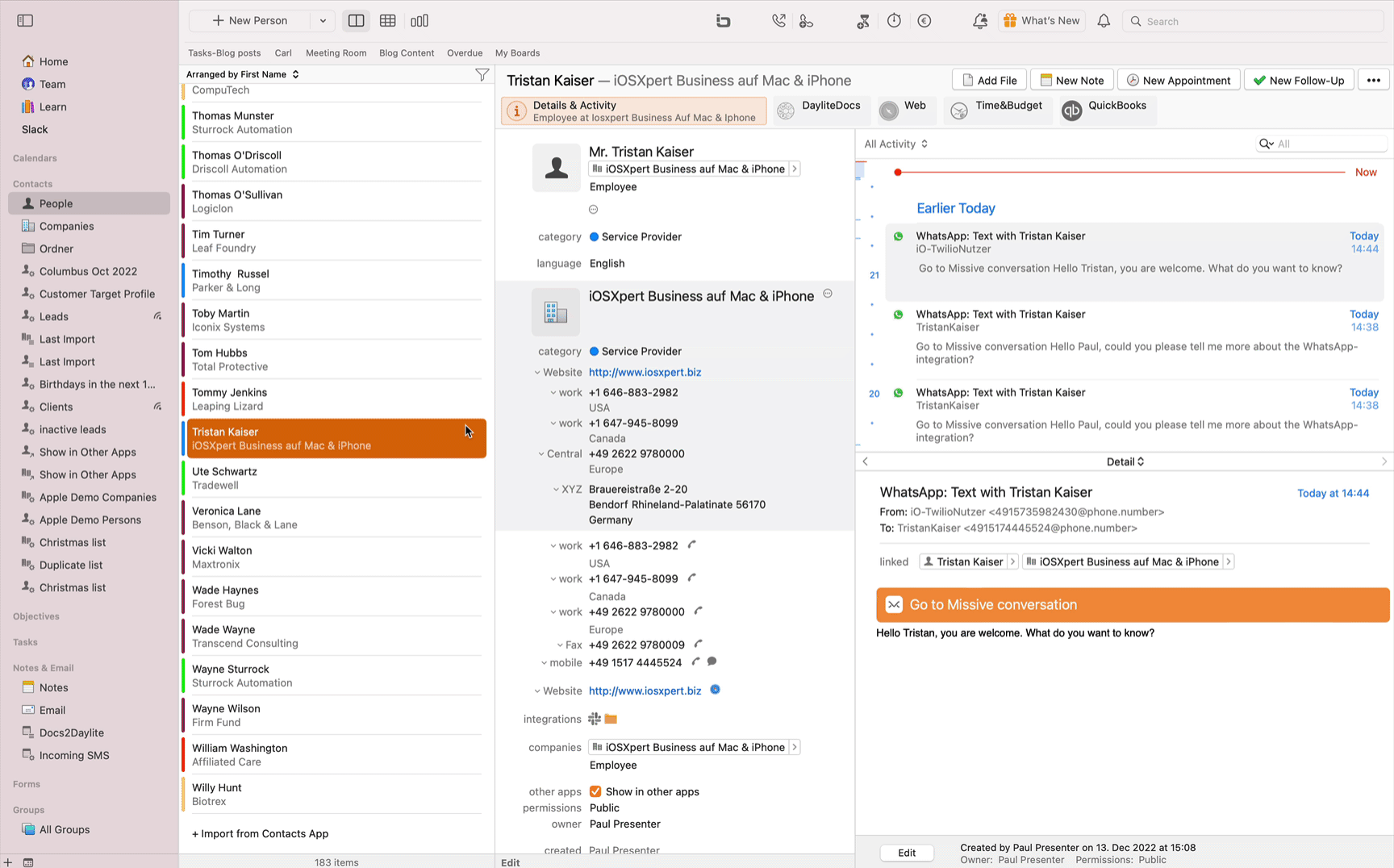The image size is (1394, 868).
Task: Call the Fax number +49 2622 9780009 phone icon
Action: pyautogui.click(x=699, y=644)
